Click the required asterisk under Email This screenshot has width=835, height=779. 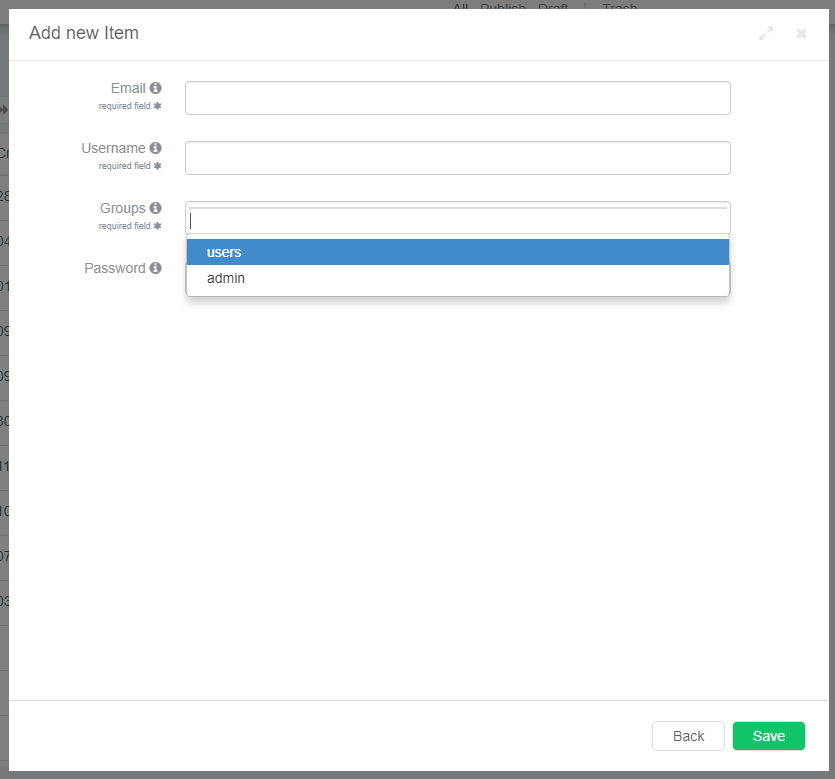tap(157, 106)
